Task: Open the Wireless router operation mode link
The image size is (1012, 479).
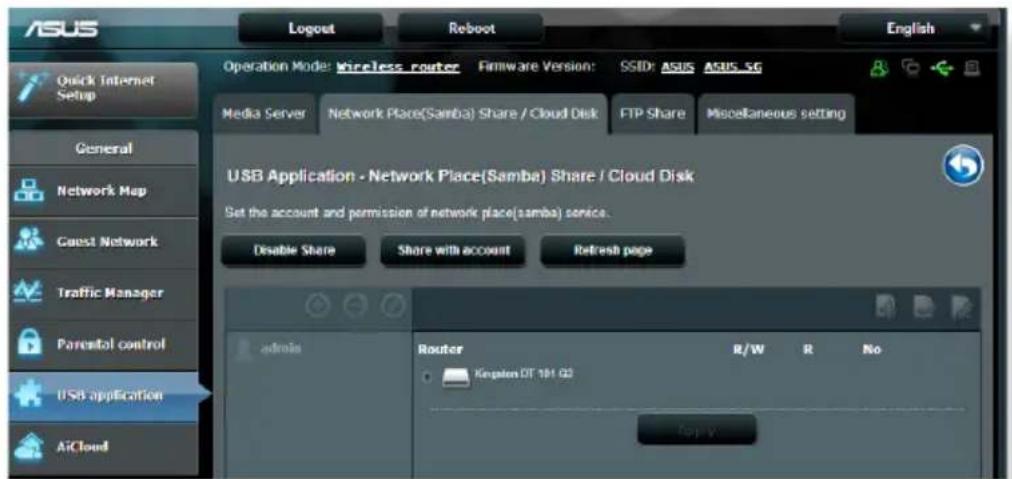Action: (x=398, y=67)
